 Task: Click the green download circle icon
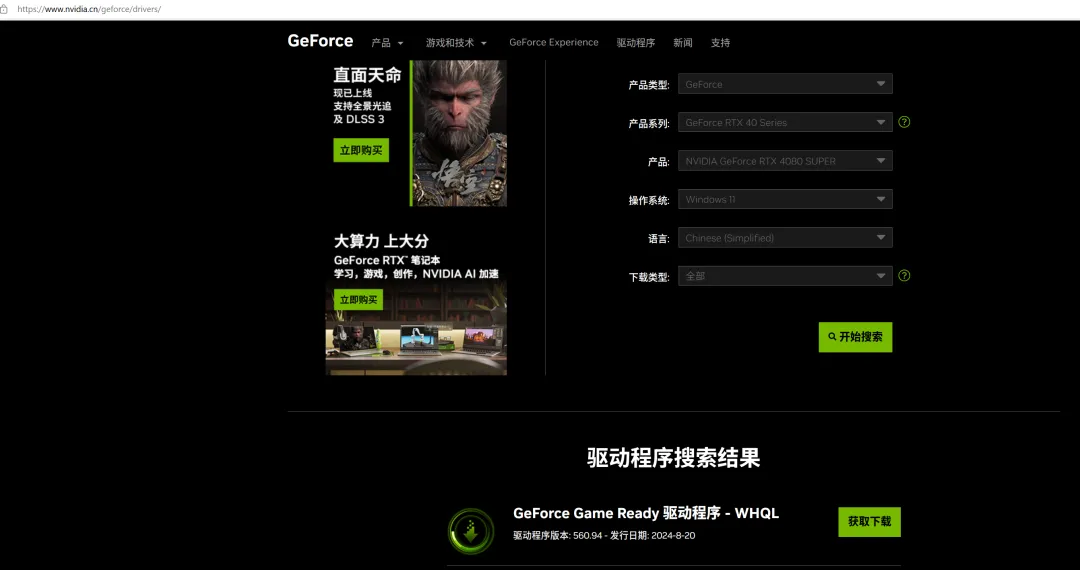tap(471, 531)
